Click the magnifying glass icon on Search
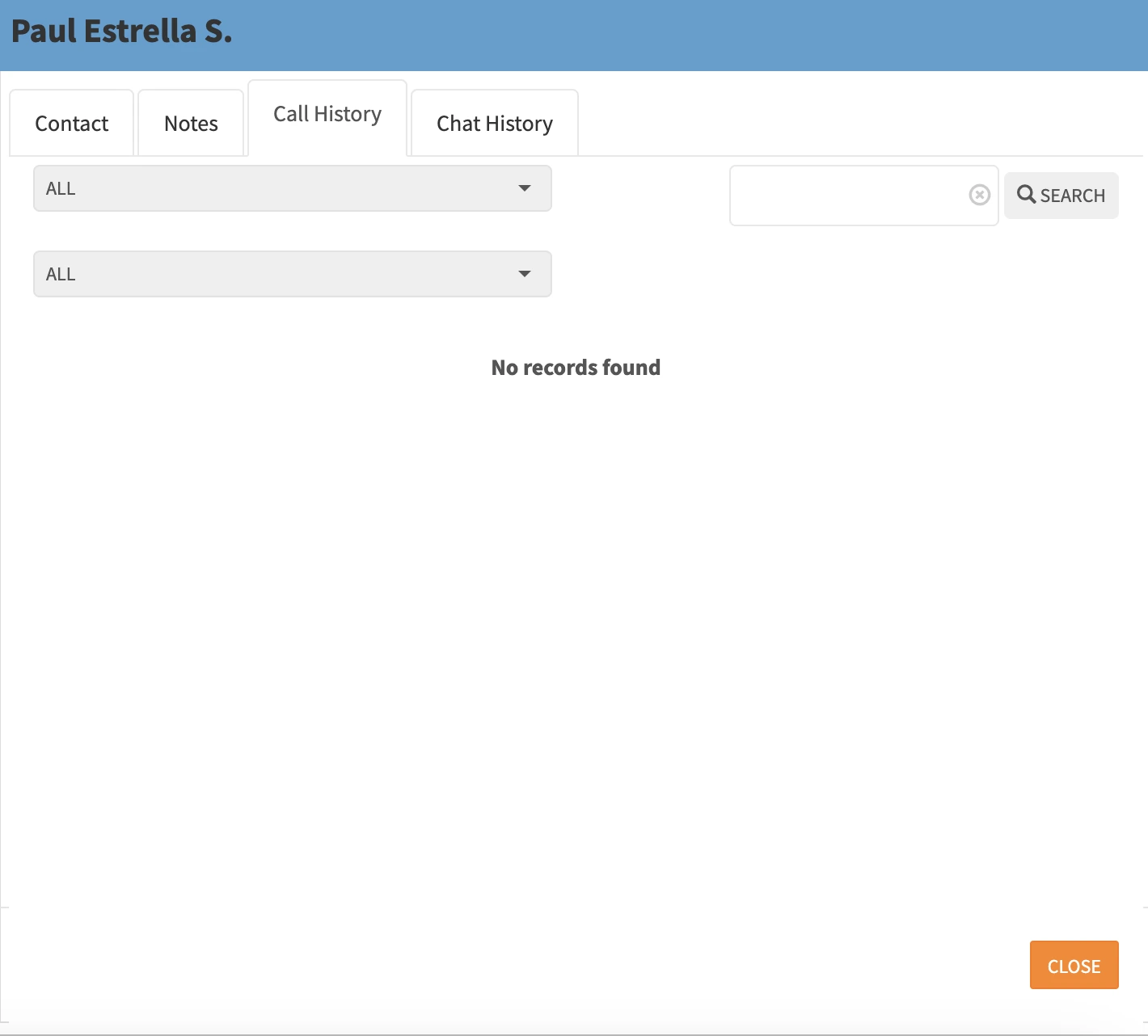The image size is (1148, 1036). [1026, 195]
